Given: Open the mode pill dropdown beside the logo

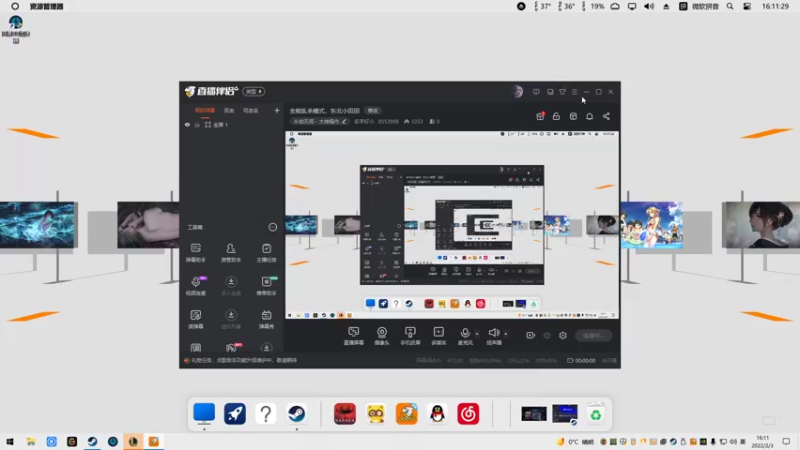Looking at the screenshot, I should 254,91.
